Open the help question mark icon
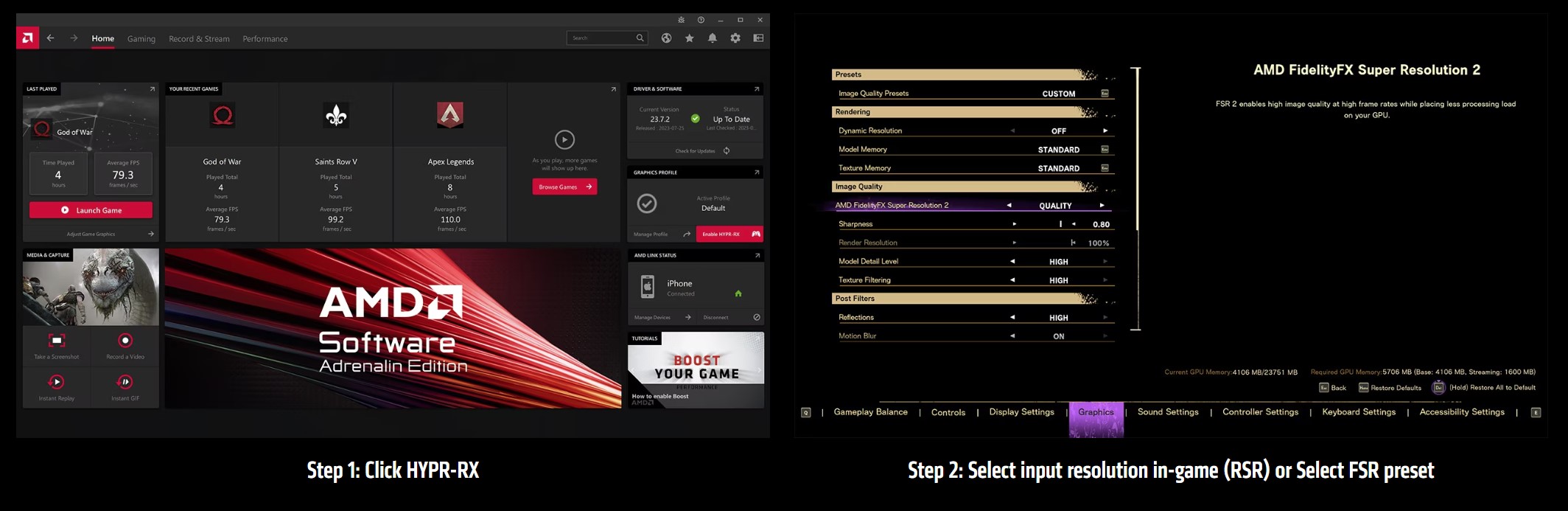This screenshot has height=511, width=1568. pos(701,20)
